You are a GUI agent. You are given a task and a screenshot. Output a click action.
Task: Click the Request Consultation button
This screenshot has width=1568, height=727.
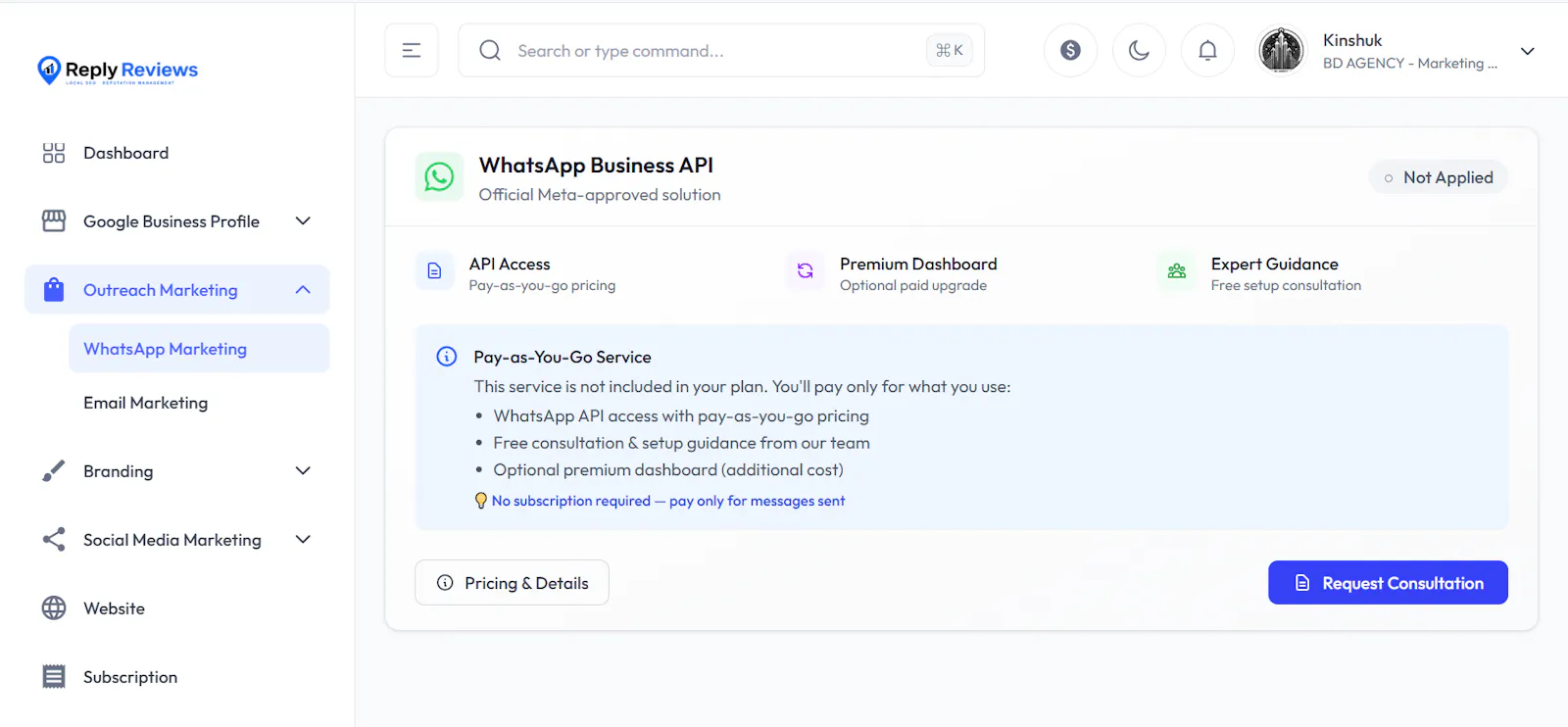1388,583
